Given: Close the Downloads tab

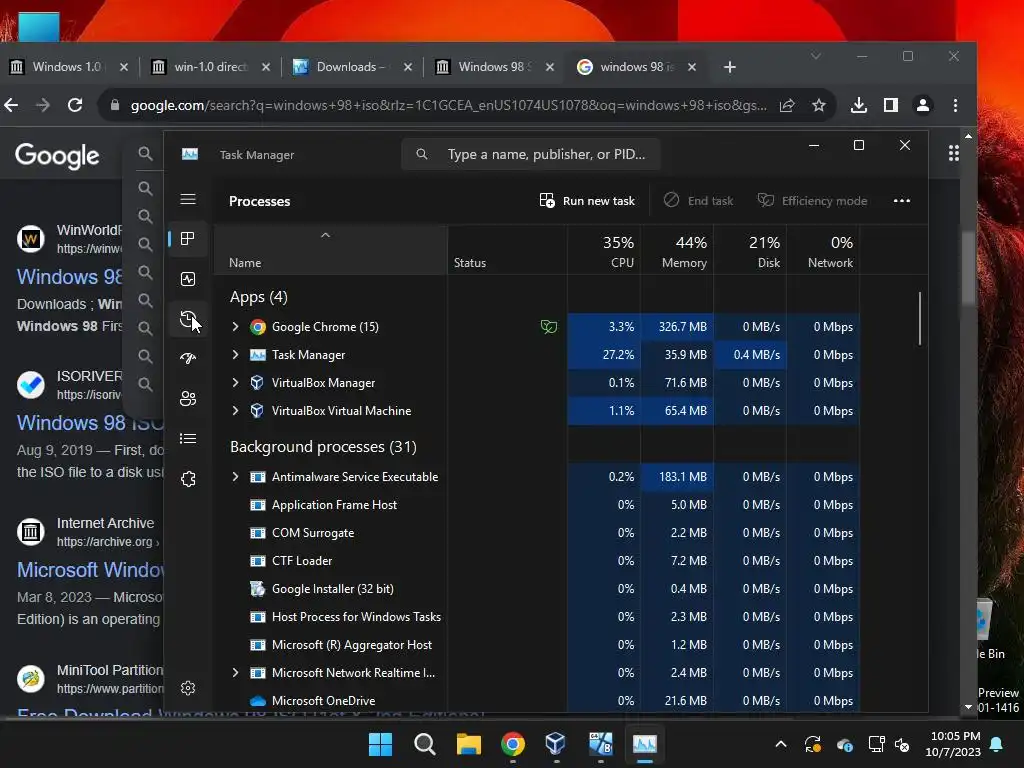Looking at the screenshot, I should click(408, 67).
